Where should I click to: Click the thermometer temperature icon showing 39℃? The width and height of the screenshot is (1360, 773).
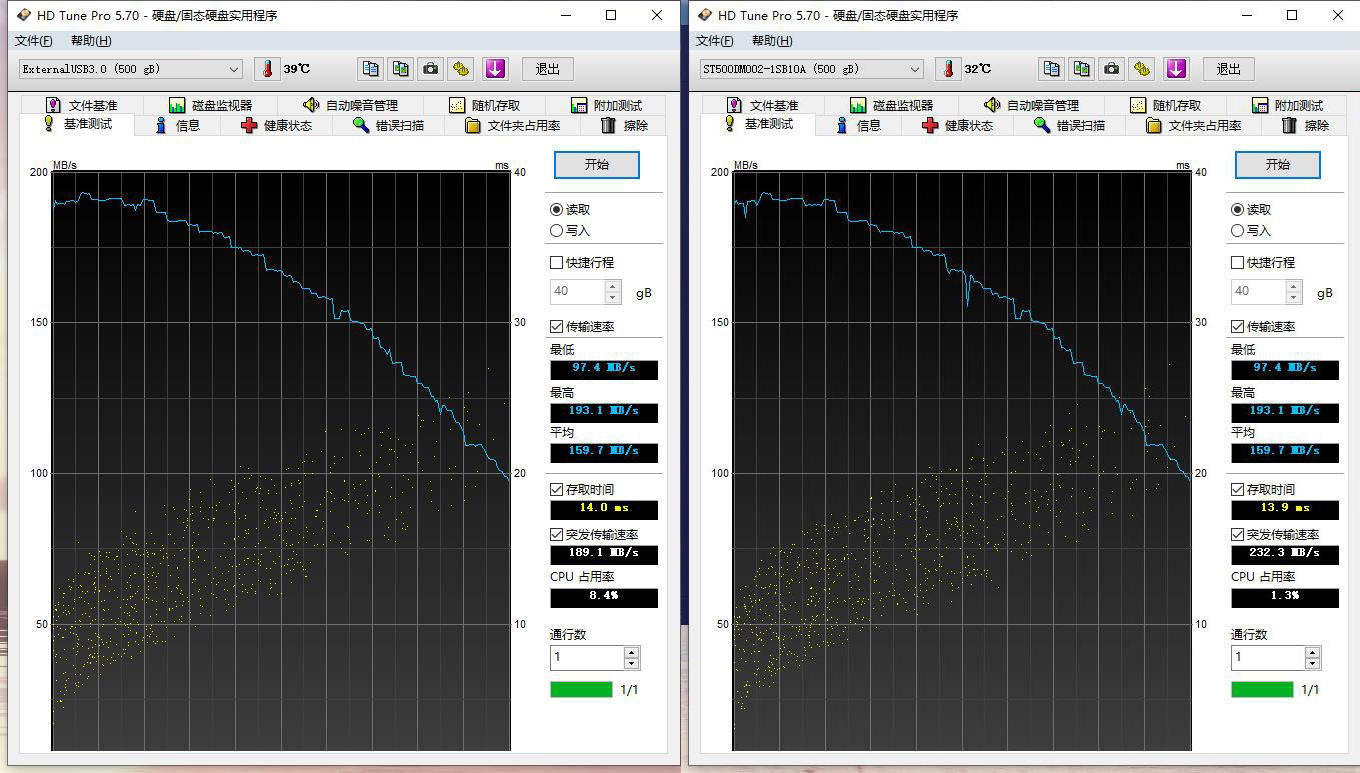267,69
